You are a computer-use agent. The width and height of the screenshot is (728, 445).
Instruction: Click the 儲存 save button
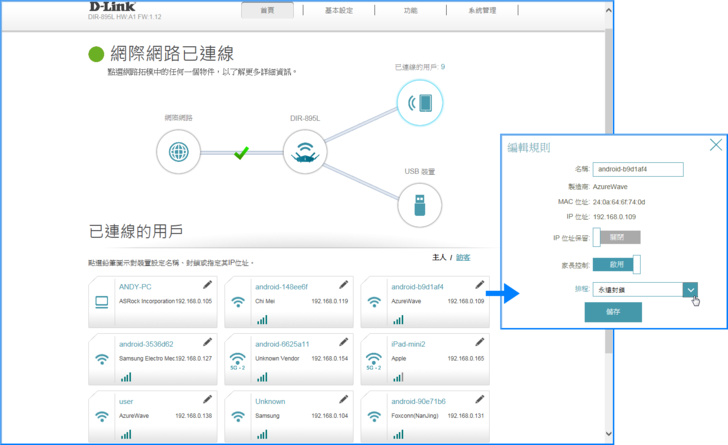point(613,312)
